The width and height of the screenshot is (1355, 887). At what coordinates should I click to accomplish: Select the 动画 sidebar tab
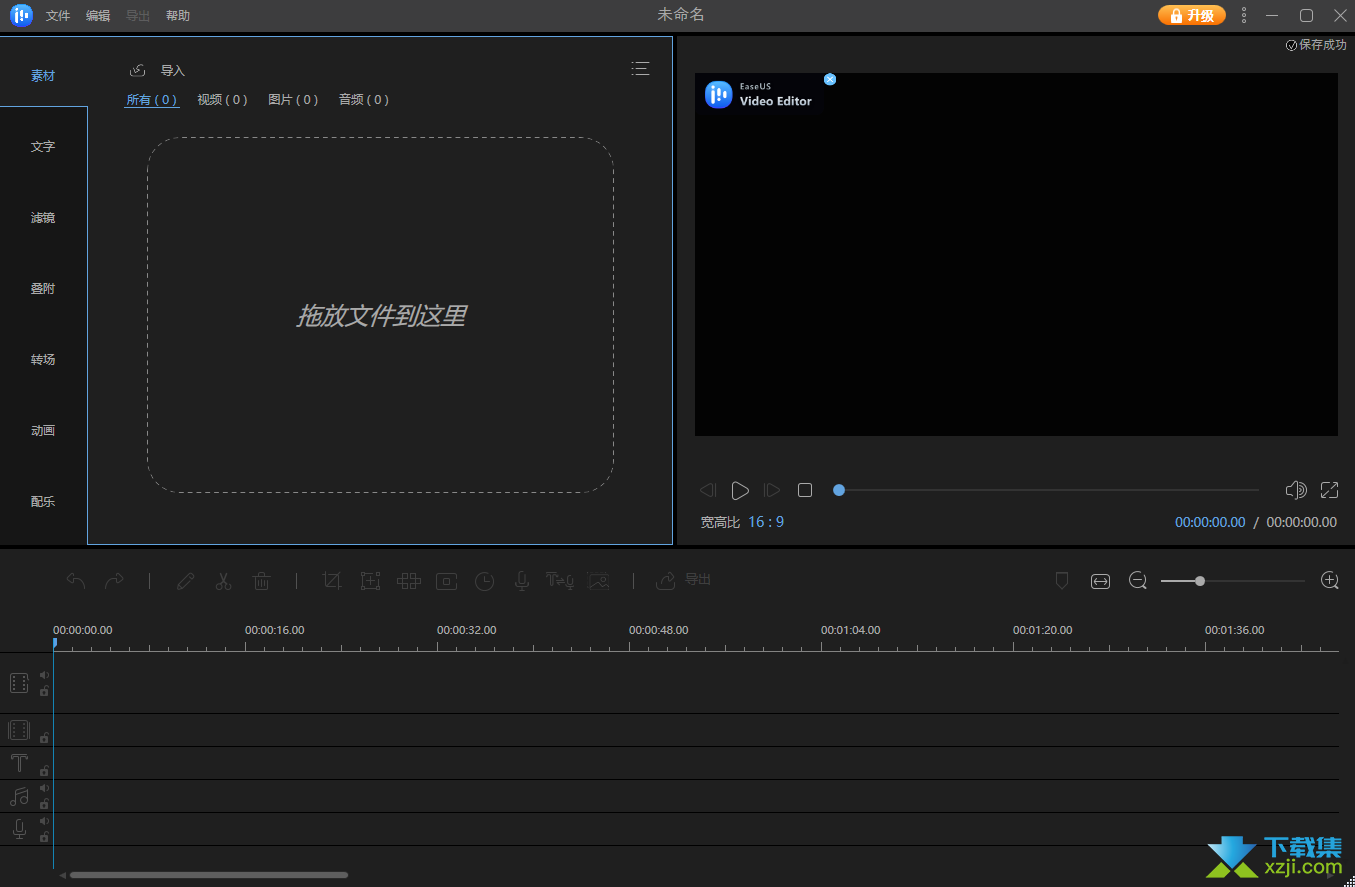click(43, 431)
